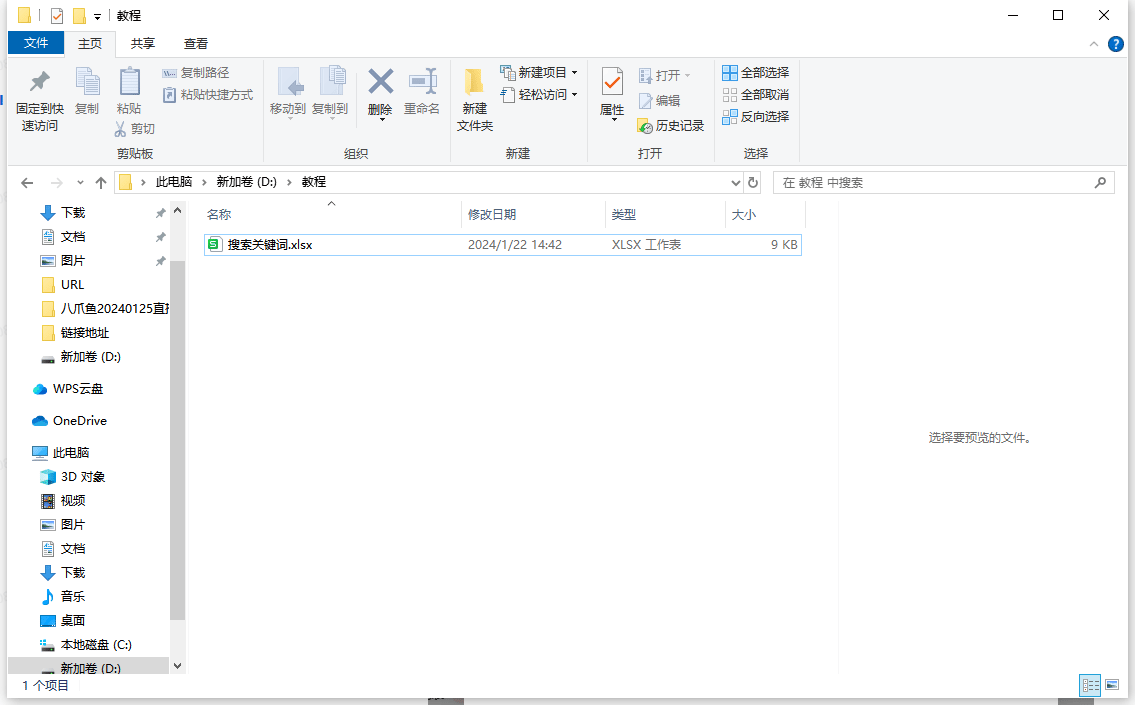The height and width of the screenshot is (705, 1135).
Task: Open the File (文件) tab
Action: click(35, 43)
